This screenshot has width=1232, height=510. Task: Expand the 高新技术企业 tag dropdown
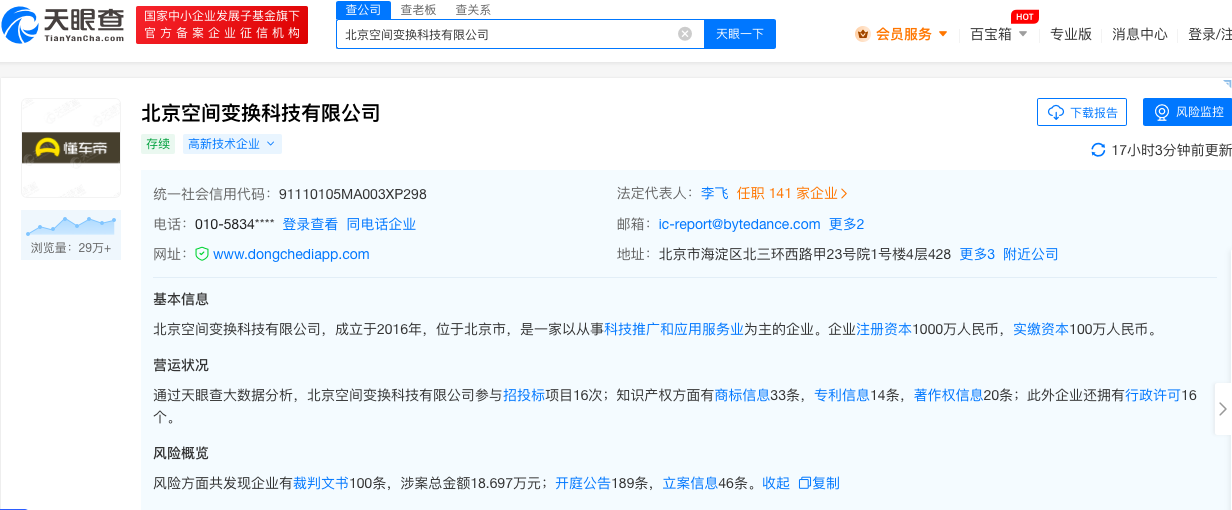coord(232,144)
